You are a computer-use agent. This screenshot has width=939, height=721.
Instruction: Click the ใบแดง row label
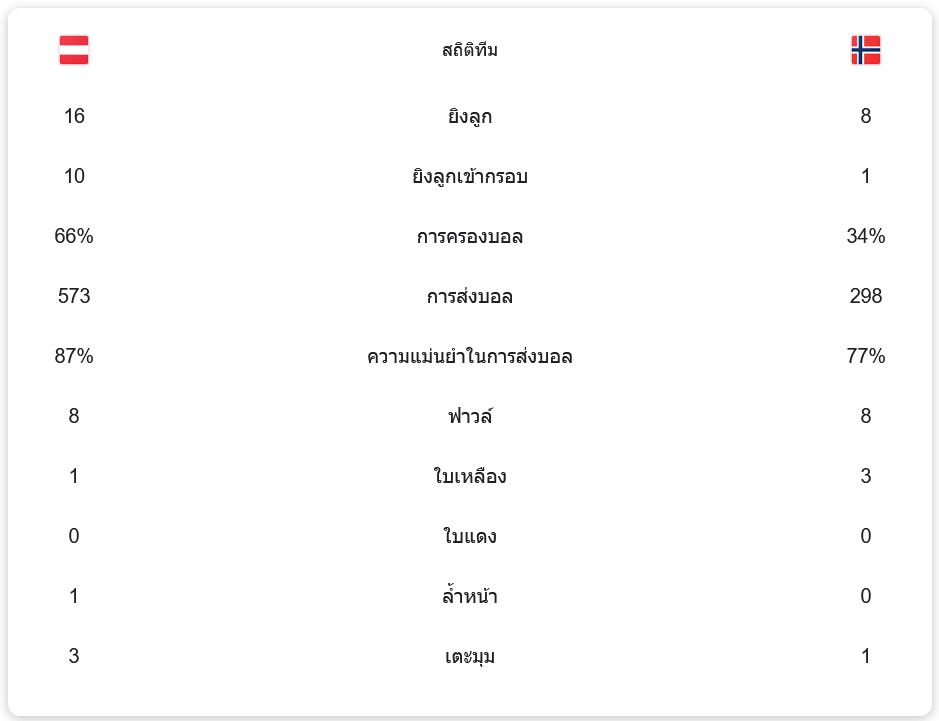click(470, 537)
